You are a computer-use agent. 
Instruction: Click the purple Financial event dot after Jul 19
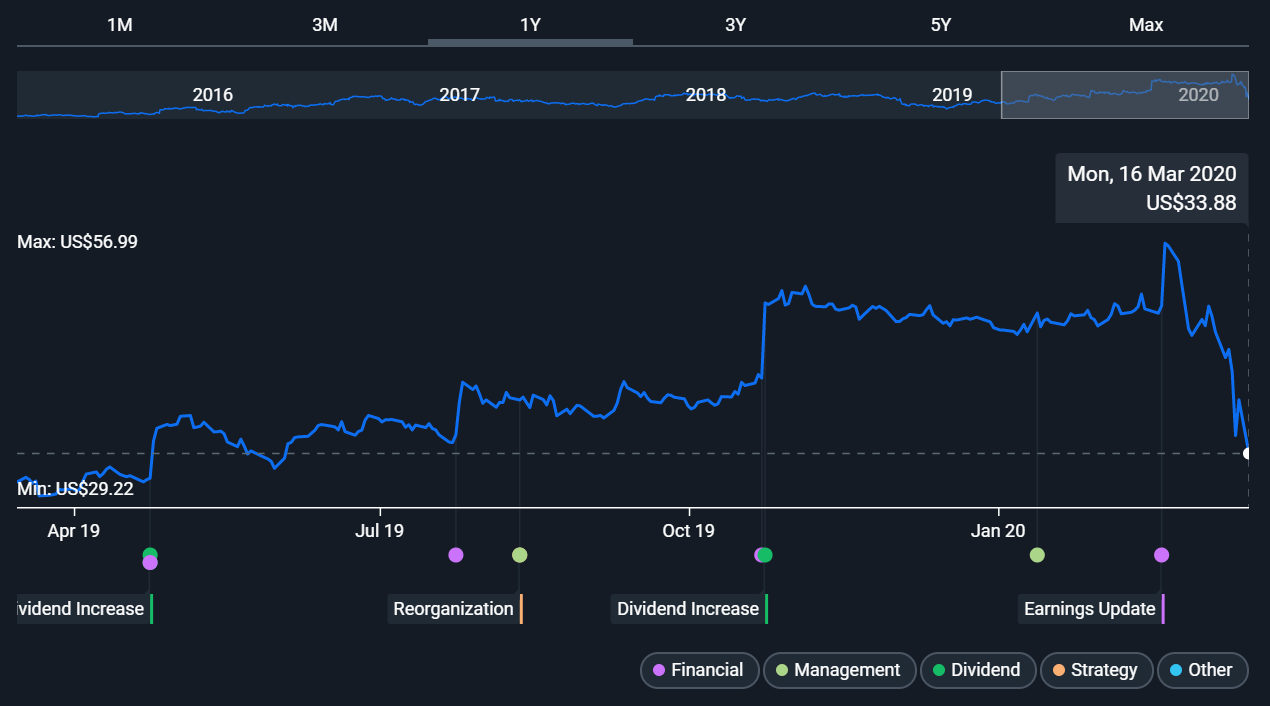tap(456, 555)
